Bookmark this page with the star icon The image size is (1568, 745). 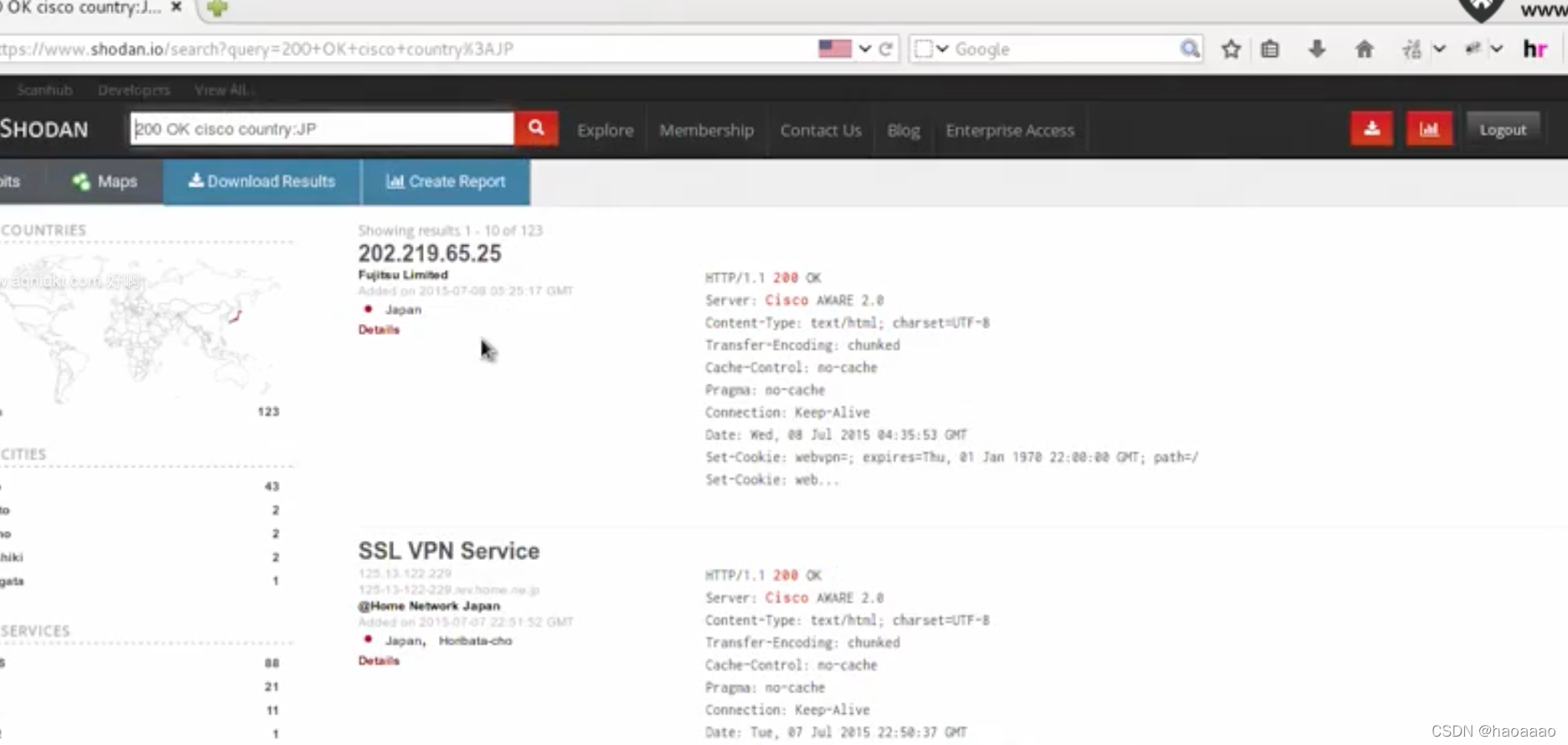[1230, 49]
